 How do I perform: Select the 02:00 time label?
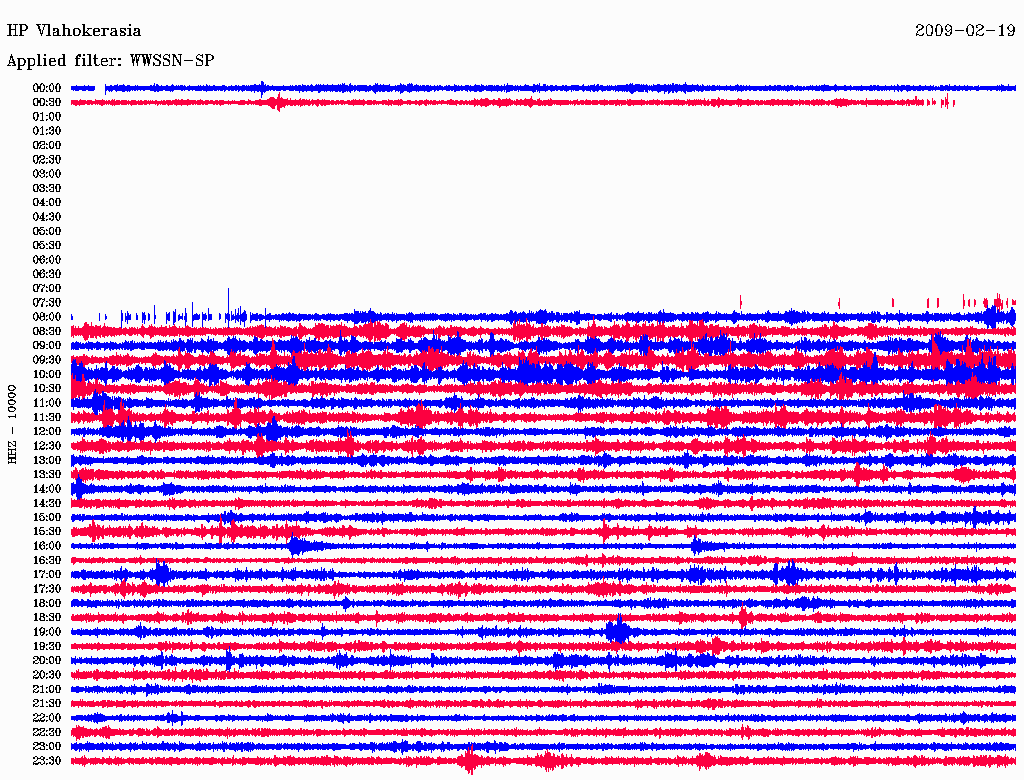click(46, 145)
